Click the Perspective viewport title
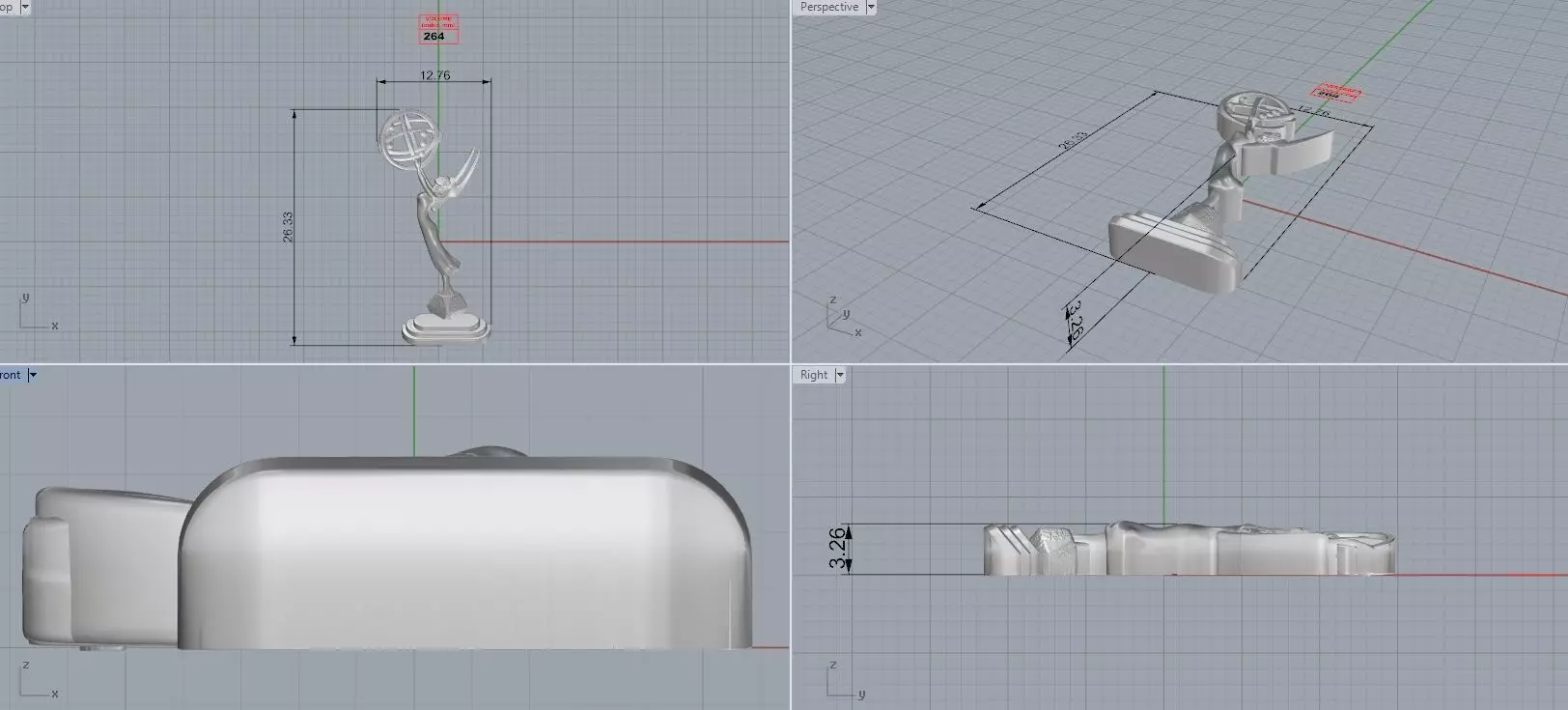The height and width of the screenshot is (710, 1568). click(828, 7)
